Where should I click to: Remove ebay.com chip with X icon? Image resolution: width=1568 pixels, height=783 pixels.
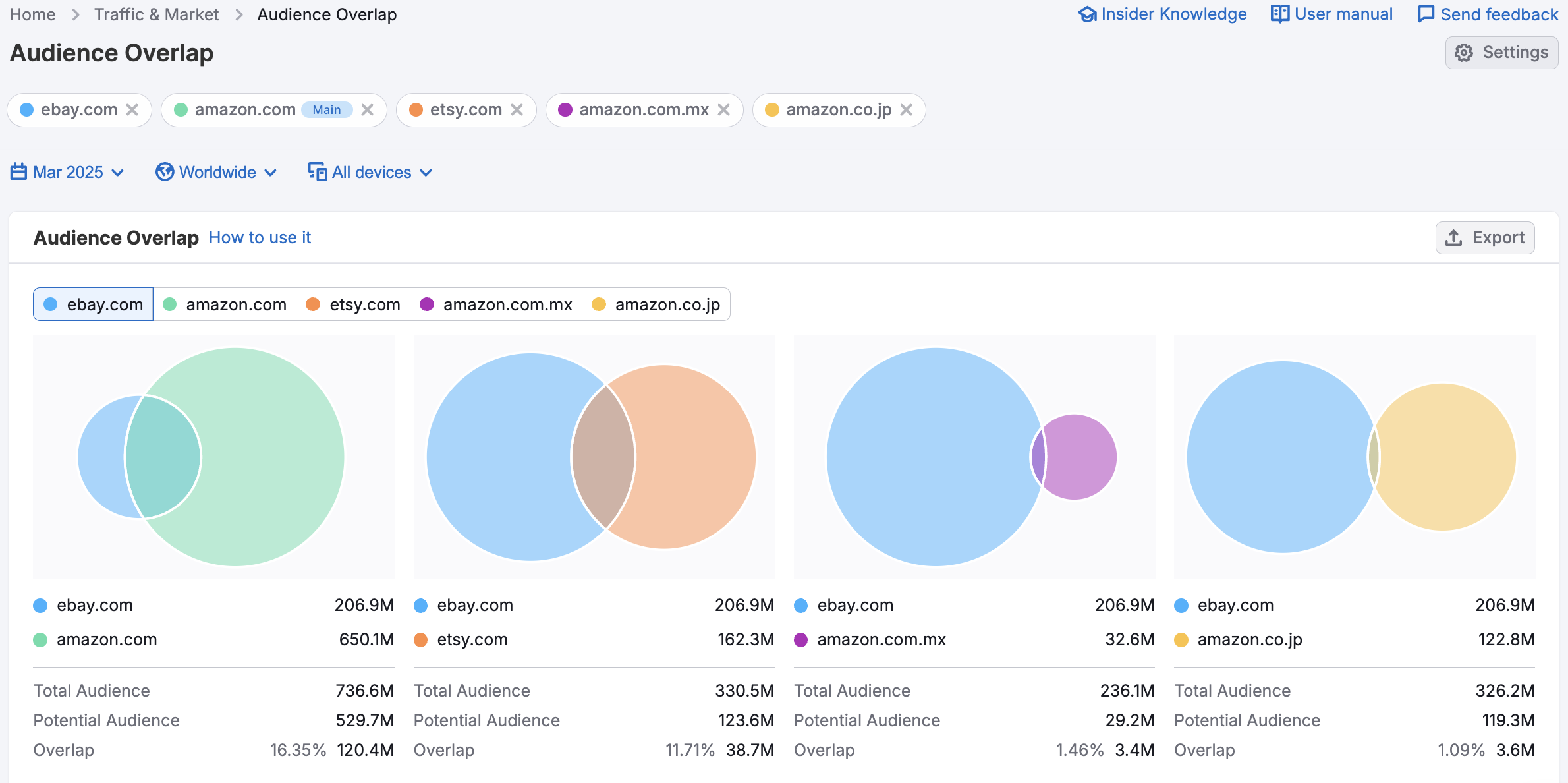coord(132,109)
